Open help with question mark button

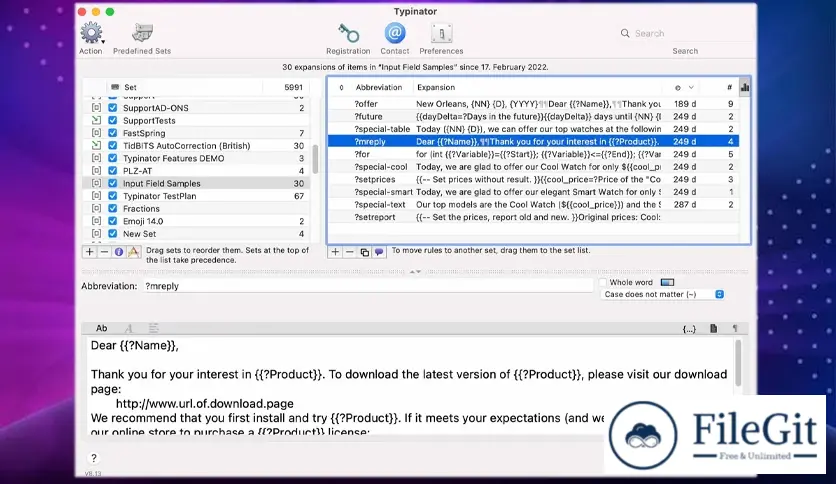[93, 458]
